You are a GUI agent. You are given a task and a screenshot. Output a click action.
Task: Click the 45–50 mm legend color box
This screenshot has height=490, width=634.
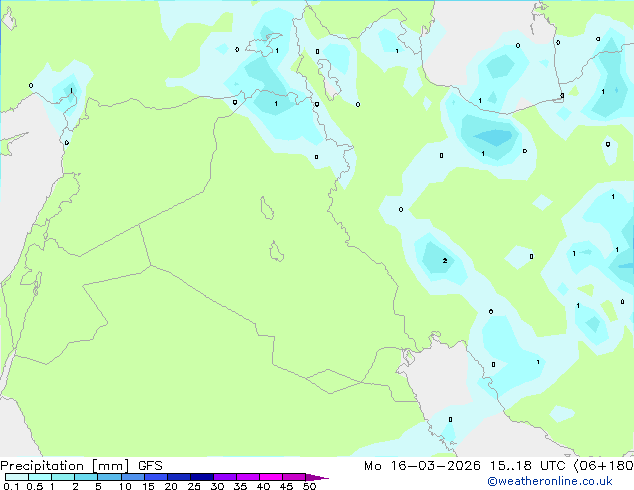click(294, 477)
